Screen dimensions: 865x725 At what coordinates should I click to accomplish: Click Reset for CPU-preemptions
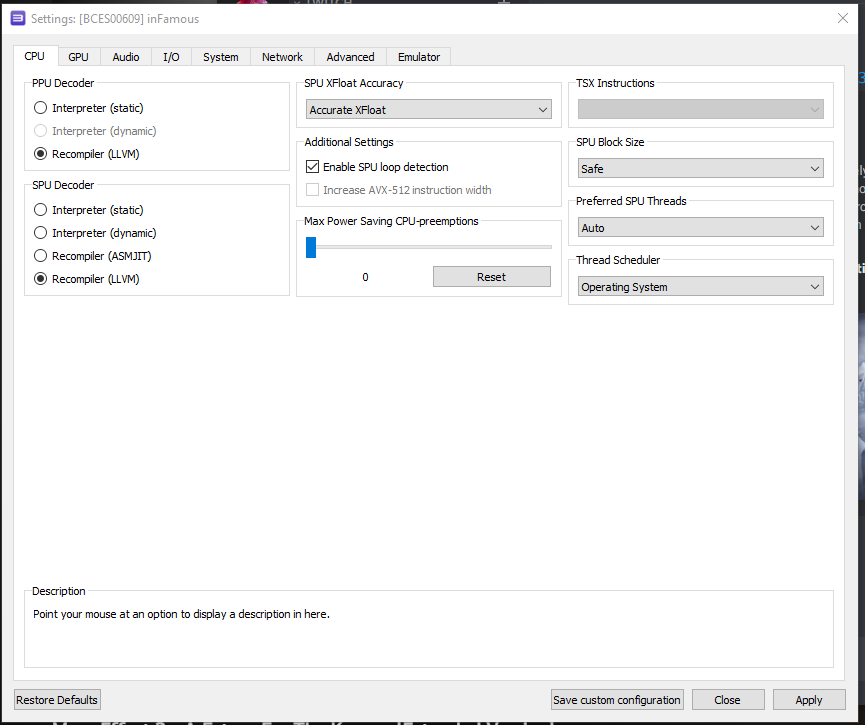[492, 277]
